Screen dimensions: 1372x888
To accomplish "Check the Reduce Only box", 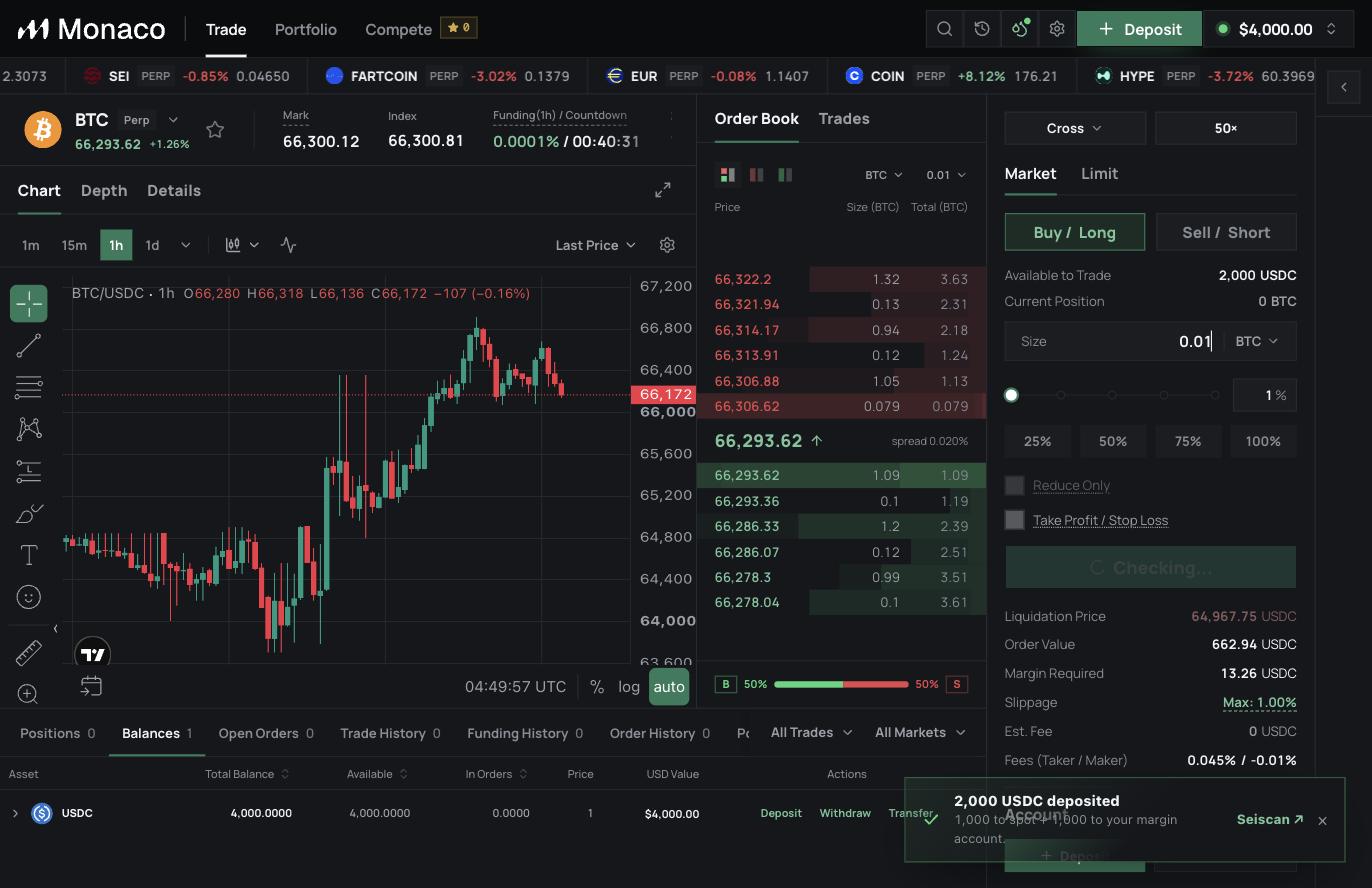I will pyautogui.click(x=1014, y=485).
